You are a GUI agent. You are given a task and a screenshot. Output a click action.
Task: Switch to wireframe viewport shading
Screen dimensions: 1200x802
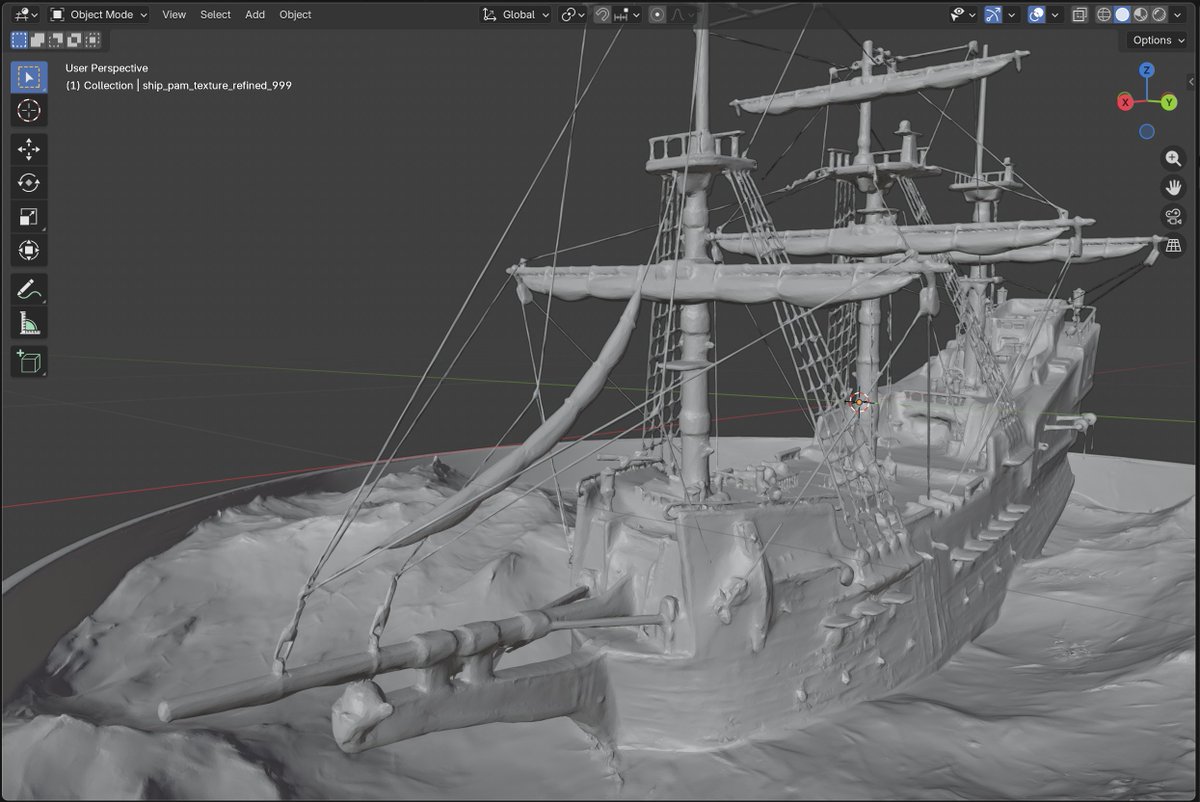click(x=1104, y=15)
